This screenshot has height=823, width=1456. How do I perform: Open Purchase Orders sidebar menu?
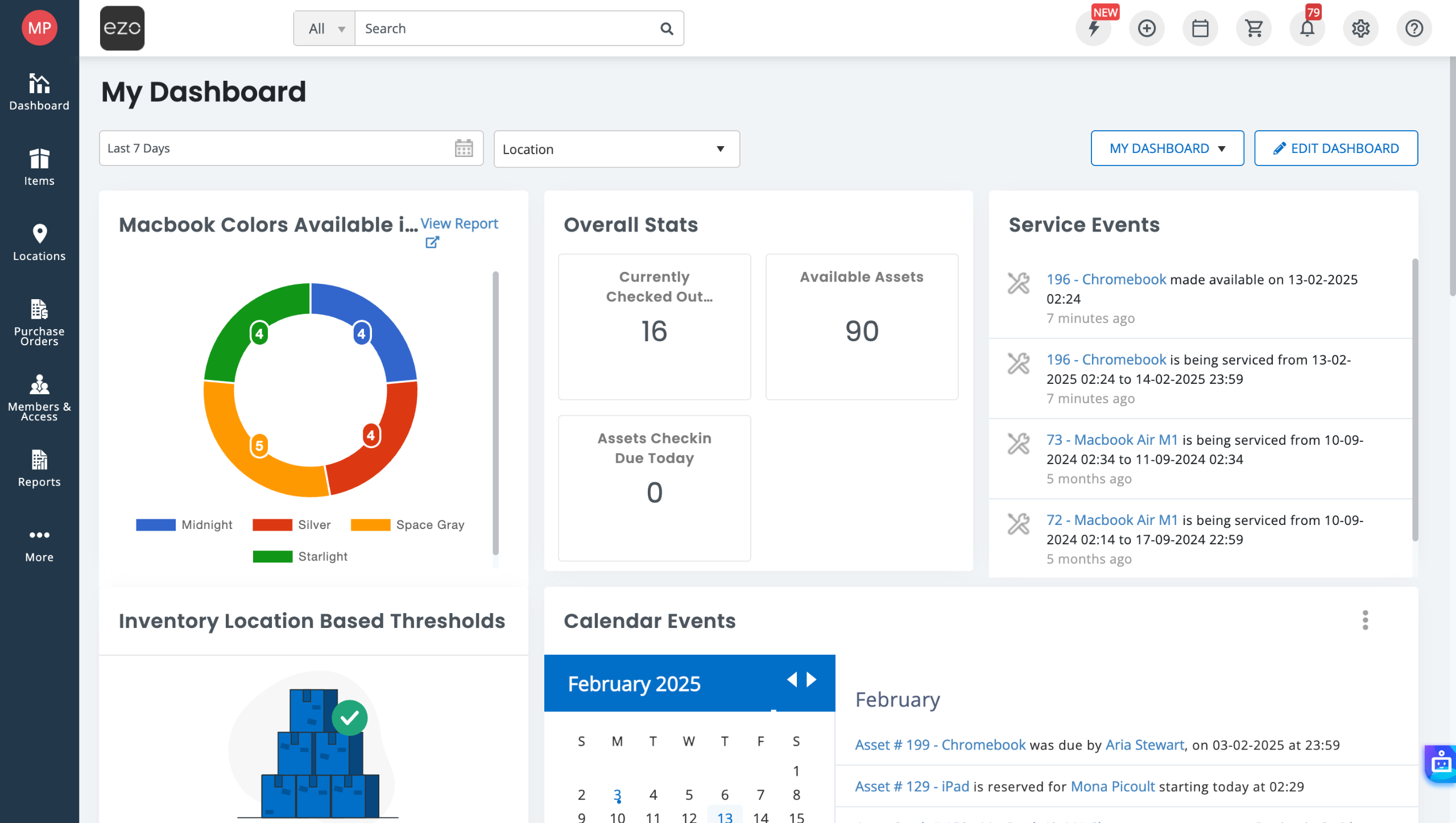pyautogui.click(x=39, y=321)
